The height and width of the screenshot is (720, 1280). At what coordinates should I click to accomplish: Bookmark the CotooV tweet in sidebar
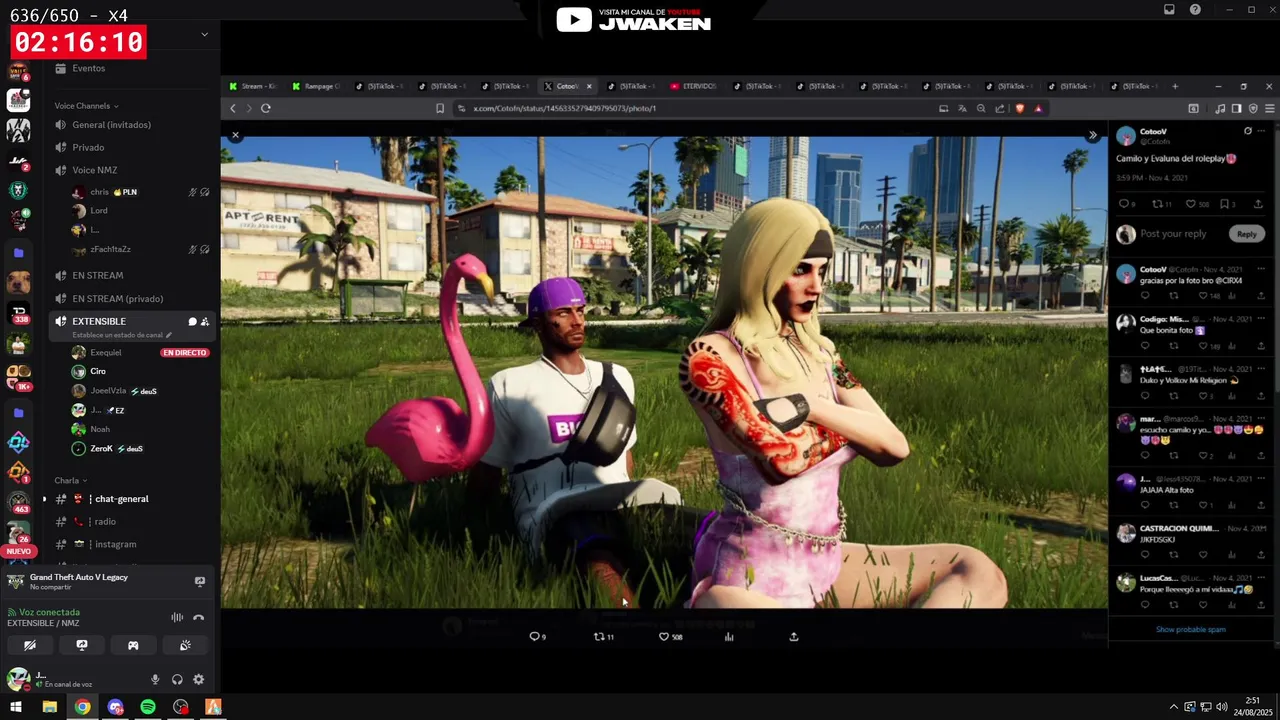click(1224, 204)
